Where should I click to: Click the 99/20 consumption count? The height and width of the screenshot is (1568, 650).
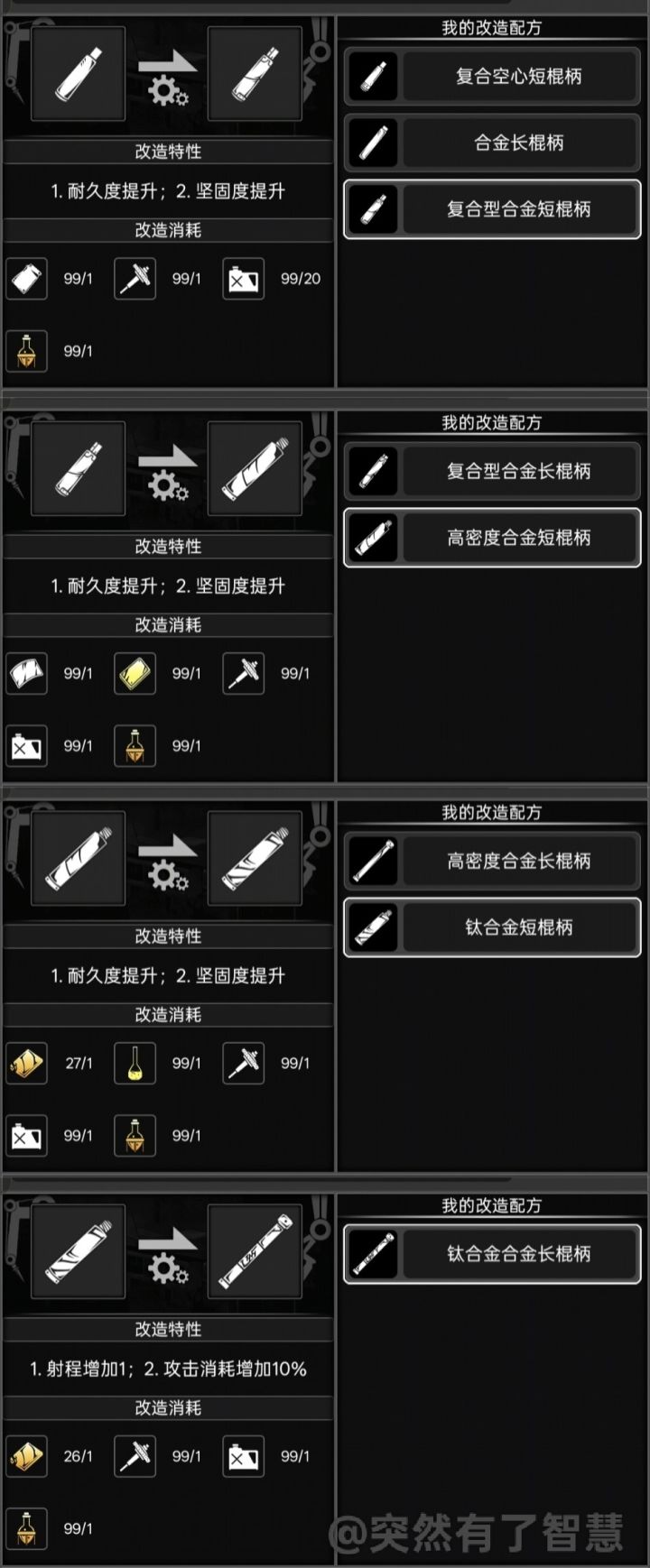(301, 279)
